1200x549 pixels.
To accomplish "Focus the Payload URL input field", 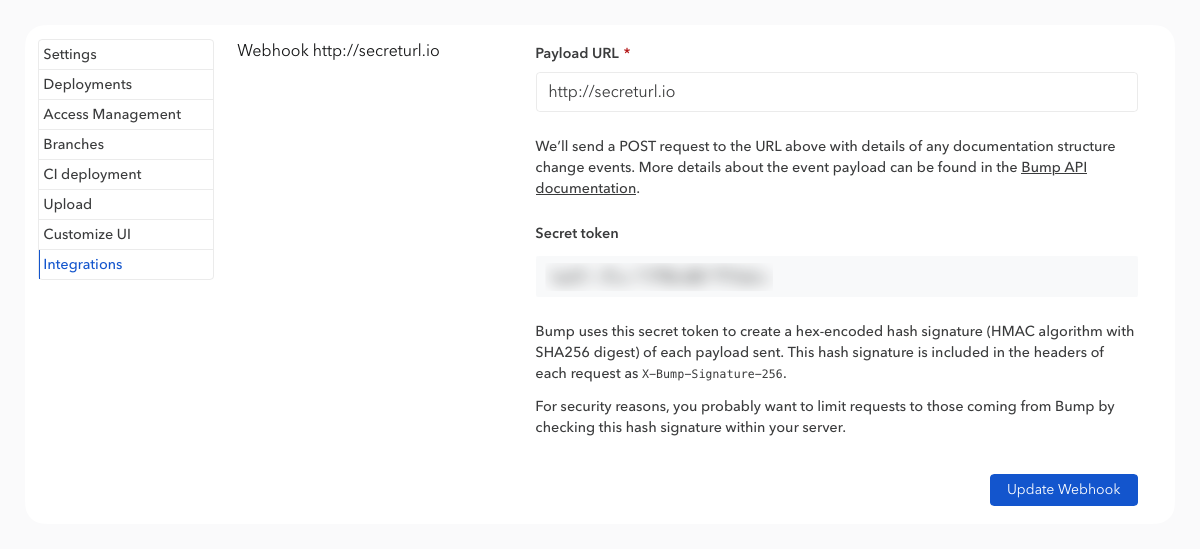I will point(836,92).
